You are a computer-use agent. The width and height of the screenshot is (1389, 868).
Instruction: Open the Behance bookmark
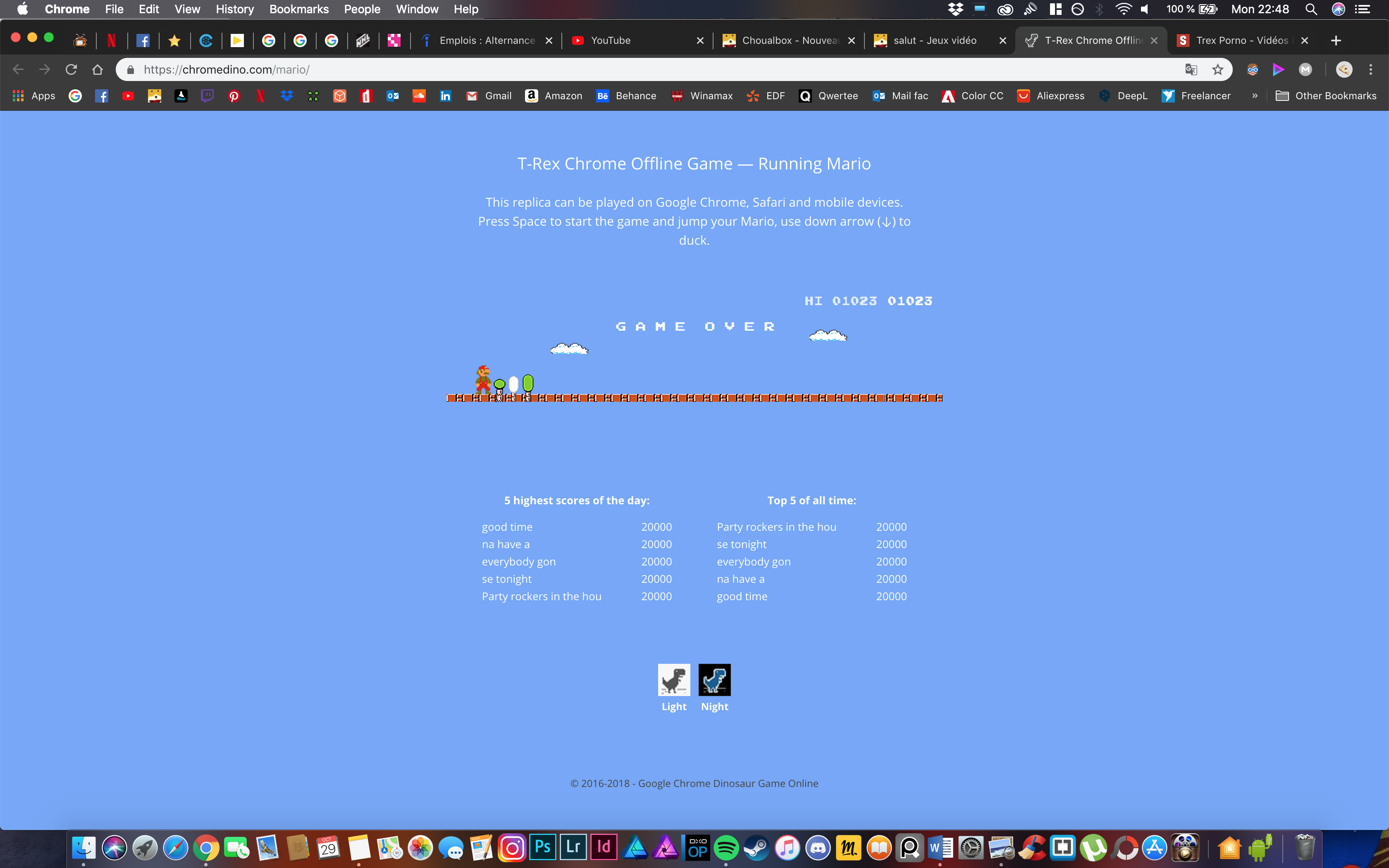coord(626,96)
